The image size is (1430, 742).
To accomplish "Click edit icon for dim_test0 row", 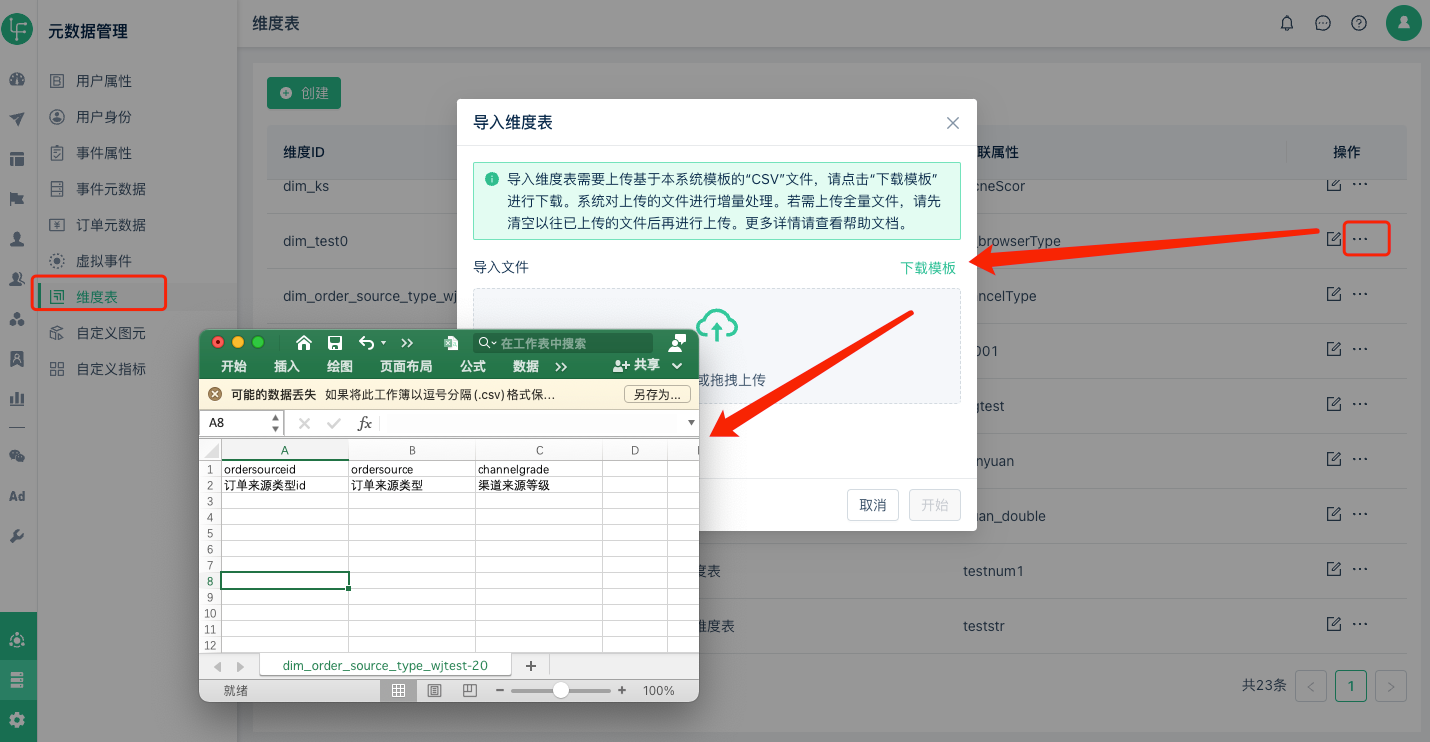I will [1333, 239].
